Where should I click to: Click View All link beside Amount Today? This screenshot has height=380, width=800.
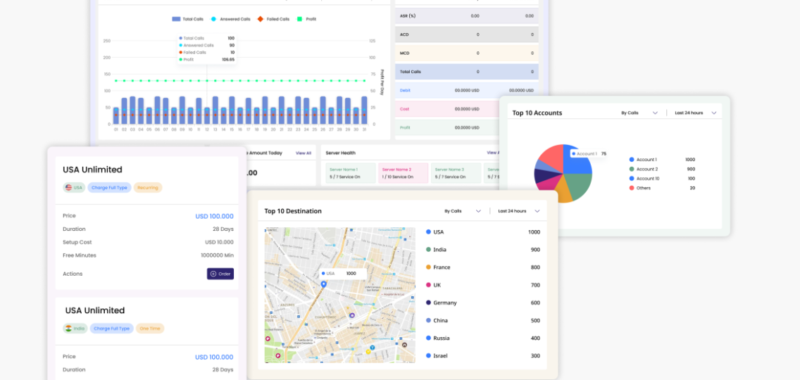(303, 153)
